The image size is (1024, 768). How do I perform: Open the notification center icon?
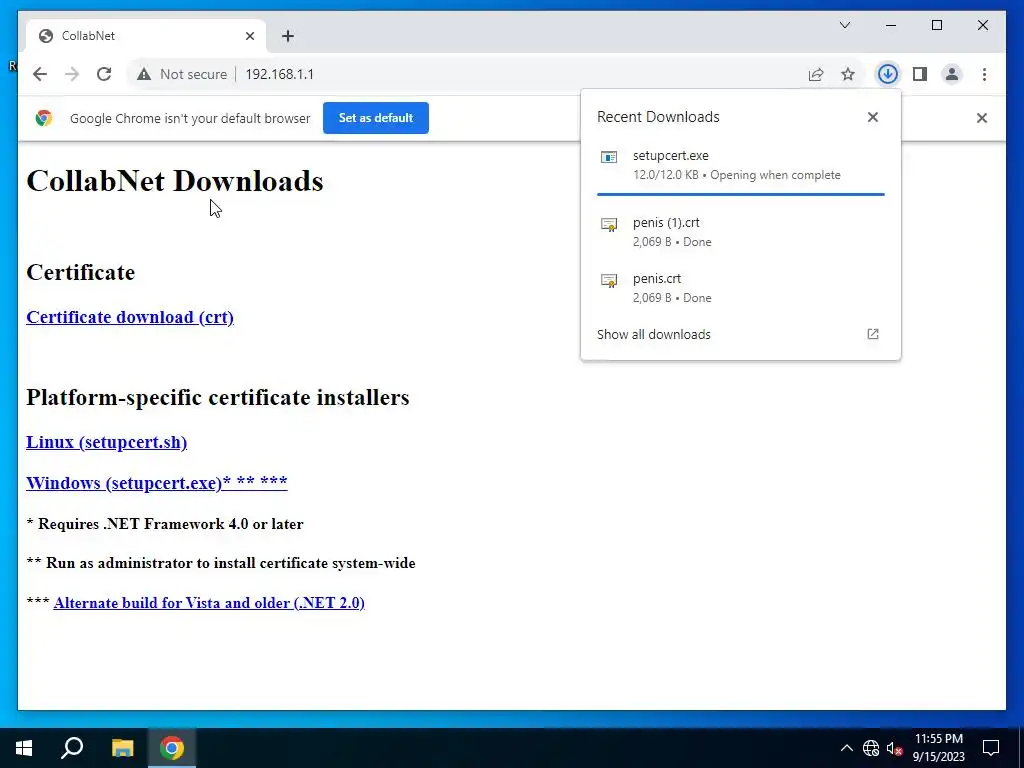point(991,748)
